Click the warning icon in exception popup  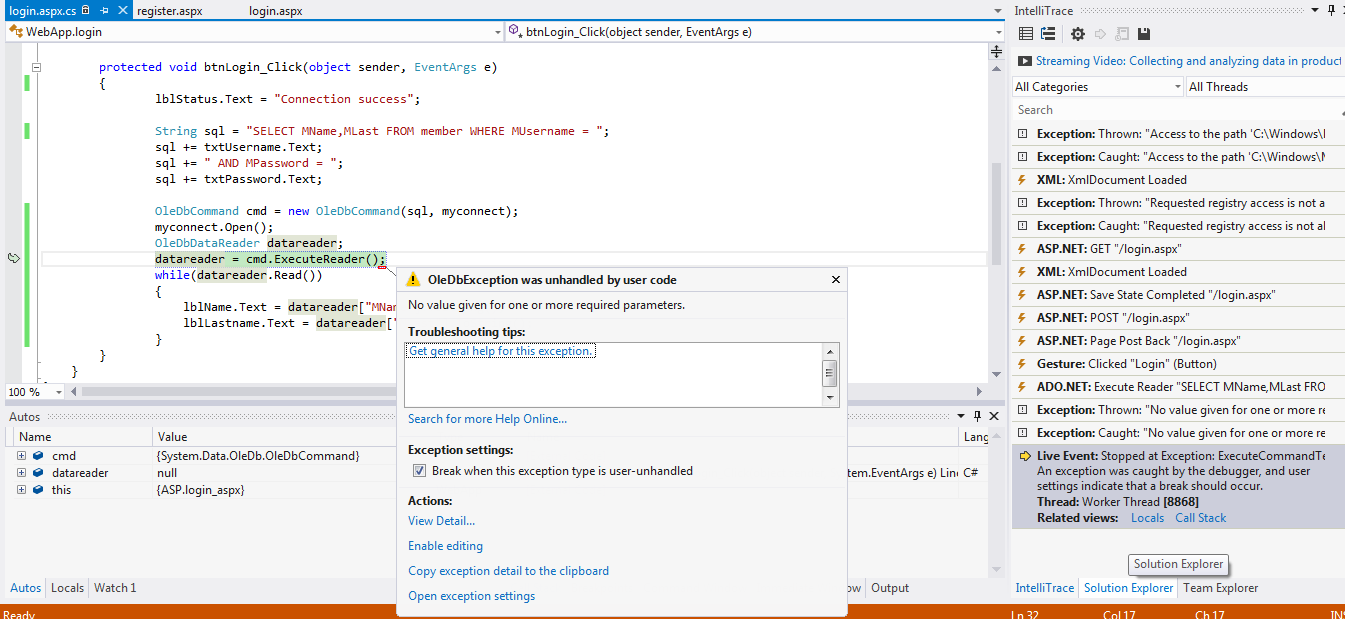point(414,280)
